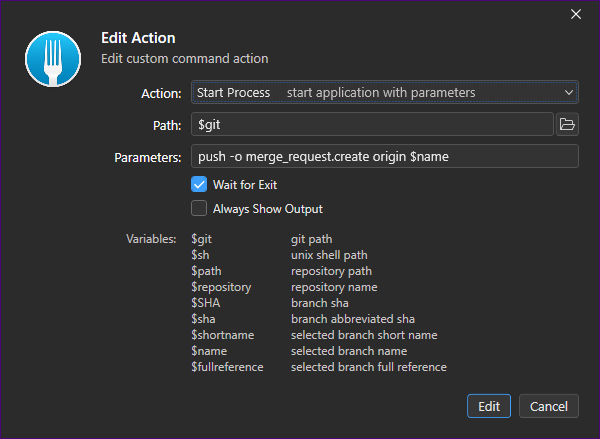Click 'selected branch name' description
Viewport: 600px width, 439px height.
coord(349,351)
